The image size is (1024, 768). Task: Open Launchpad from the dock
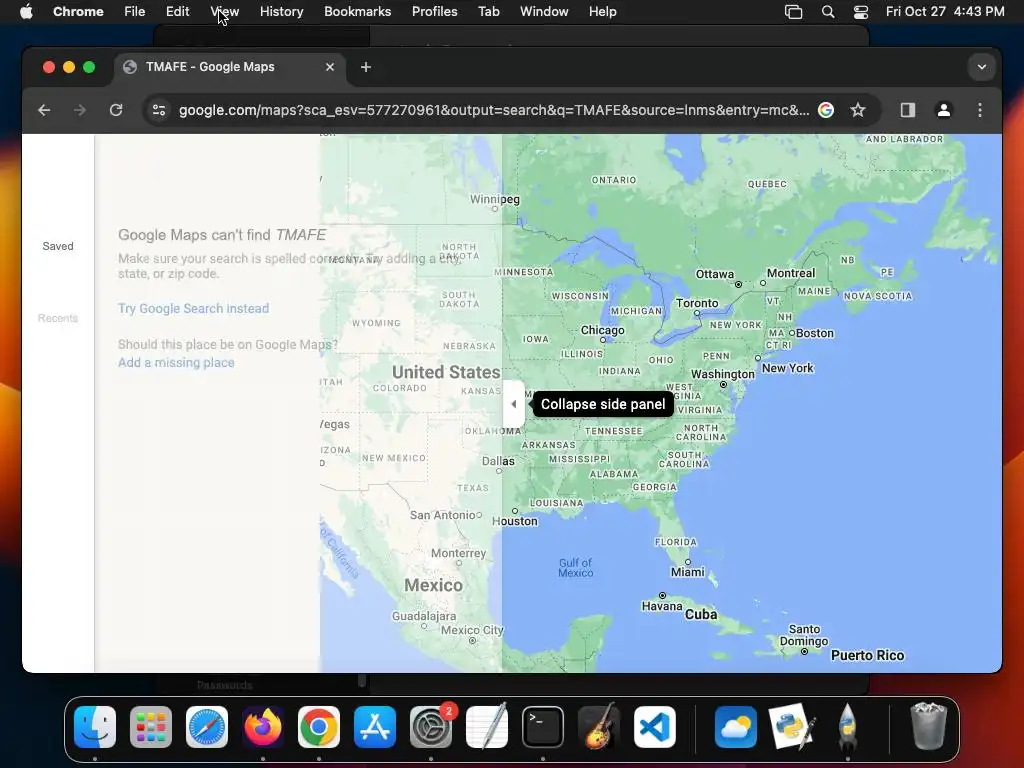151,727
